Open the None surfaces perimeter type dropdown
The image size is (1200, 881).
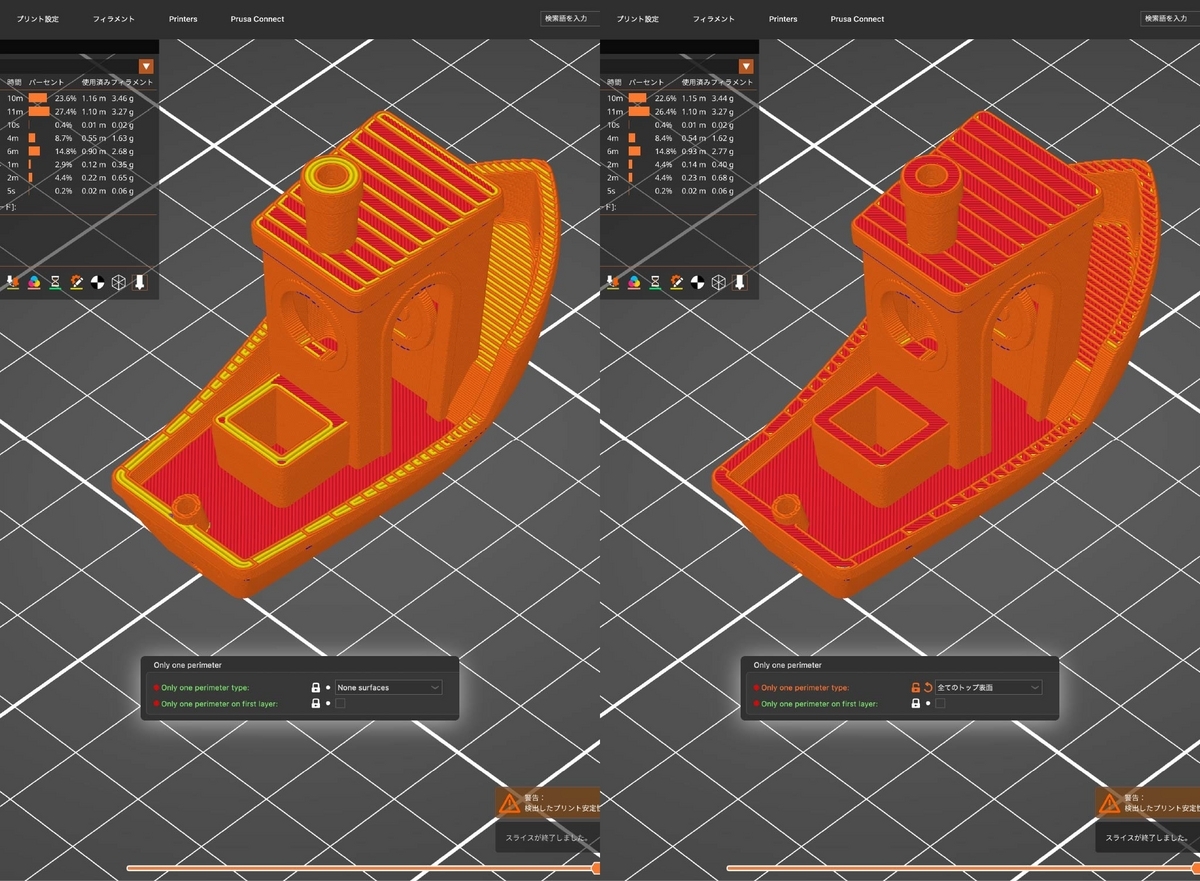(388, 688)
